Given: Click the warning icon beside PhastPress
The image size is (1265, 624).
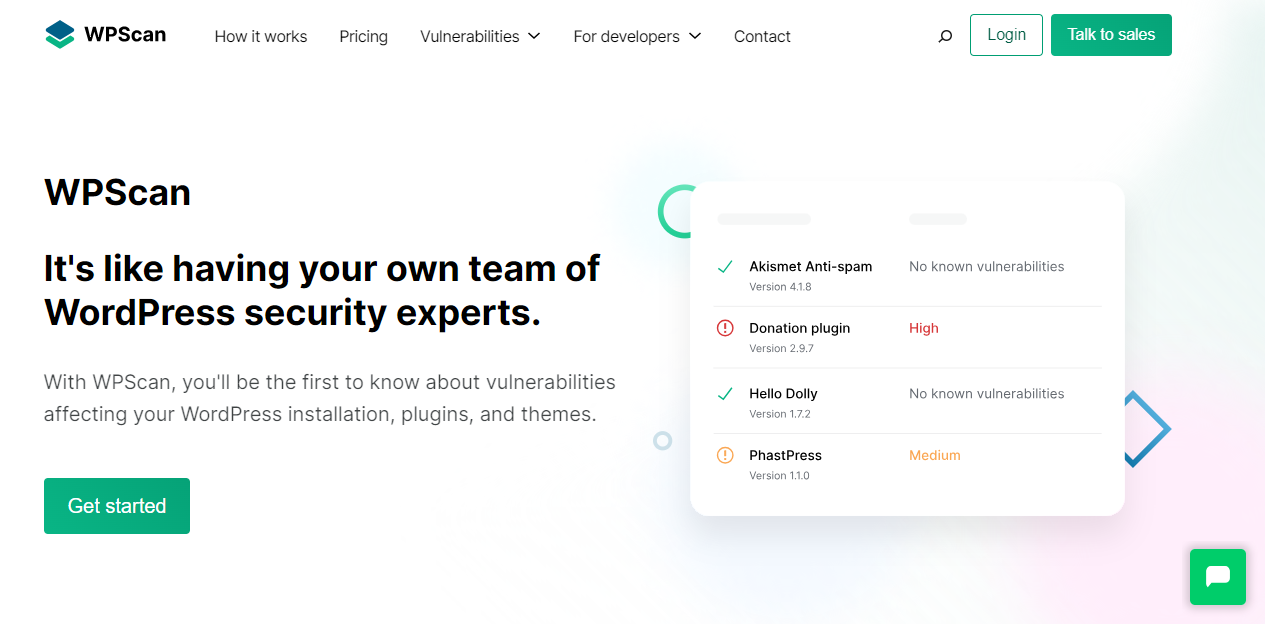Looking at the screenshot, I should [x=725, y=455].
